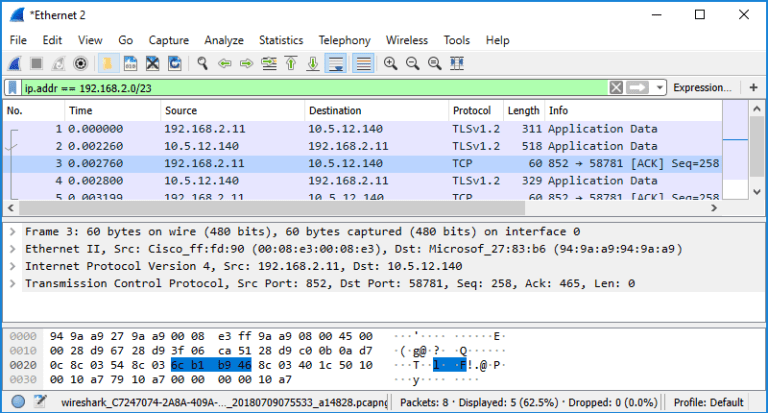Image resolution: width=768 pixels, height=413 pixels.
Task: Open the Tools menu
Action: [x=456, y=40]
